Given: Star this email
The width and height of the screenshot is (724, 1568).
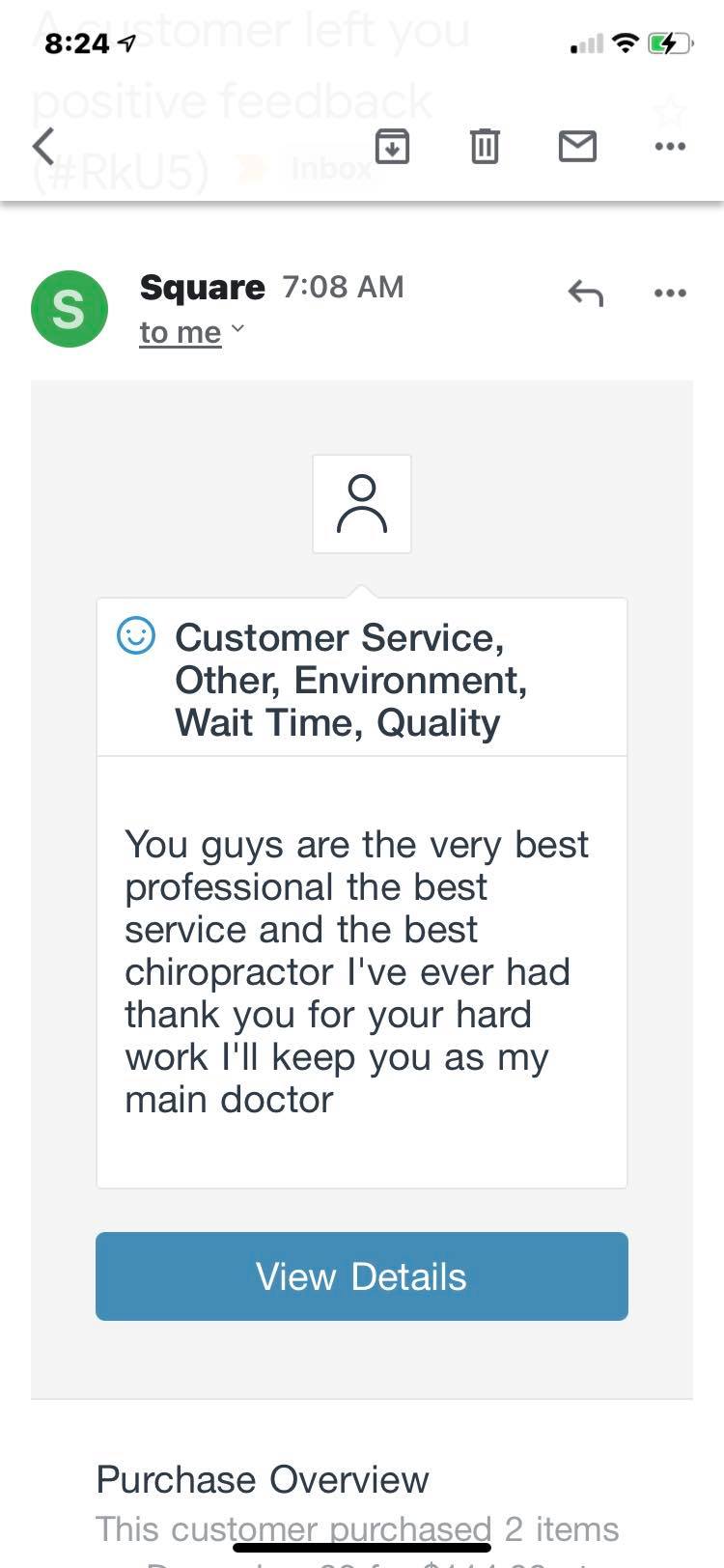Looking at the screenshot, I should click(x=669, y=113).
